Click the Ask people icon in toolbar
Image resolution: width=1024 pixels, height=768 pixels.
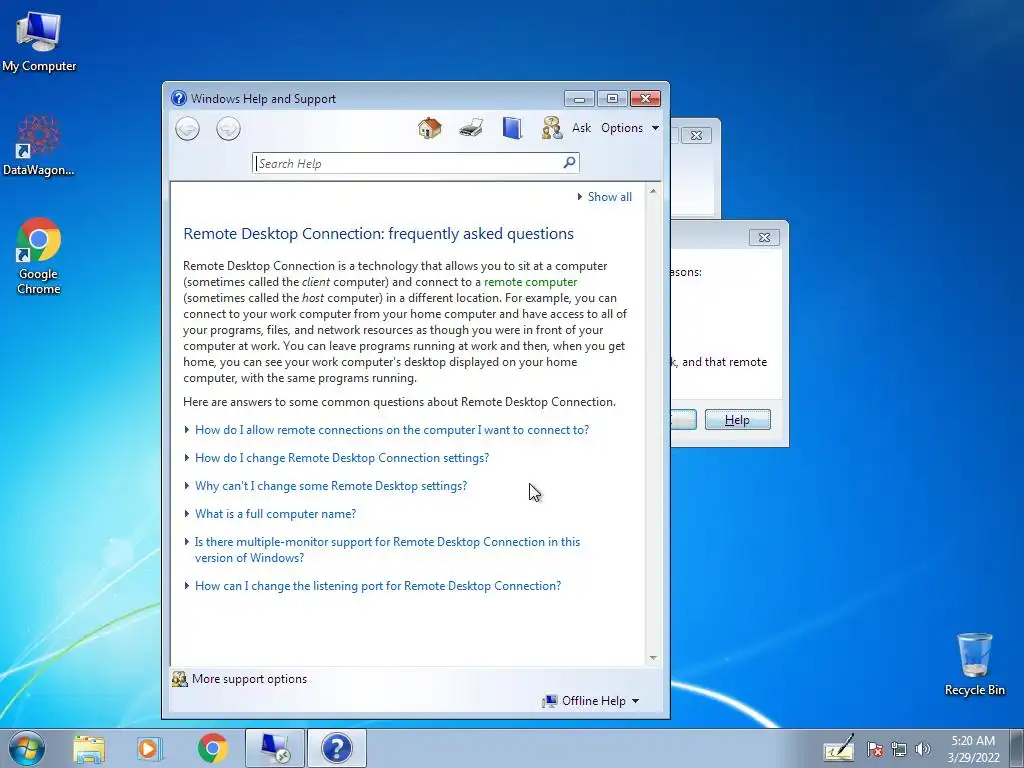[x=552, y=128]
